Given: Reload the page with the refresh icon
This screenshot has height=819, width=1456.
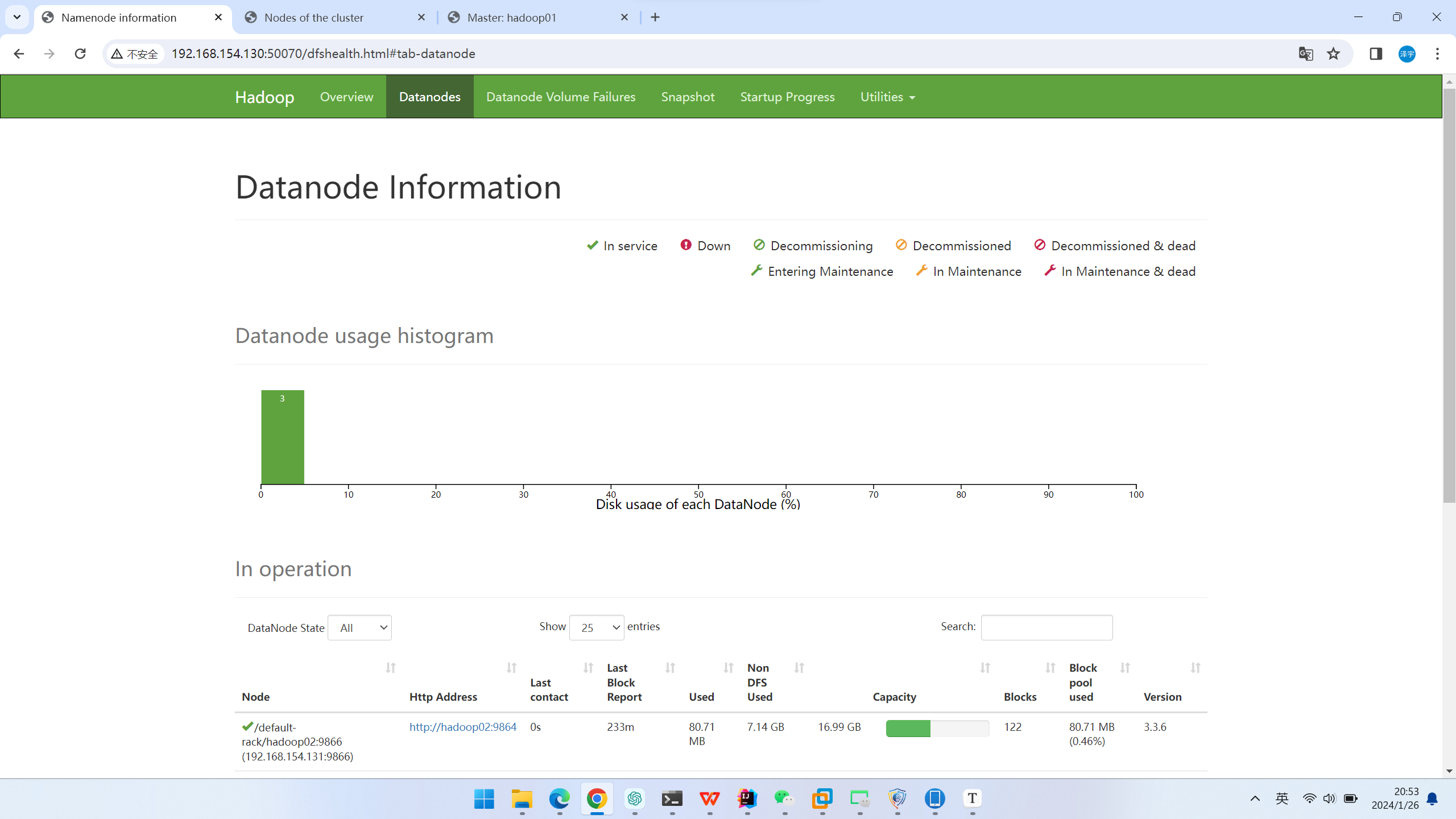Looking at the screenshot, I should pyautogui.click(x=80, y=53).
